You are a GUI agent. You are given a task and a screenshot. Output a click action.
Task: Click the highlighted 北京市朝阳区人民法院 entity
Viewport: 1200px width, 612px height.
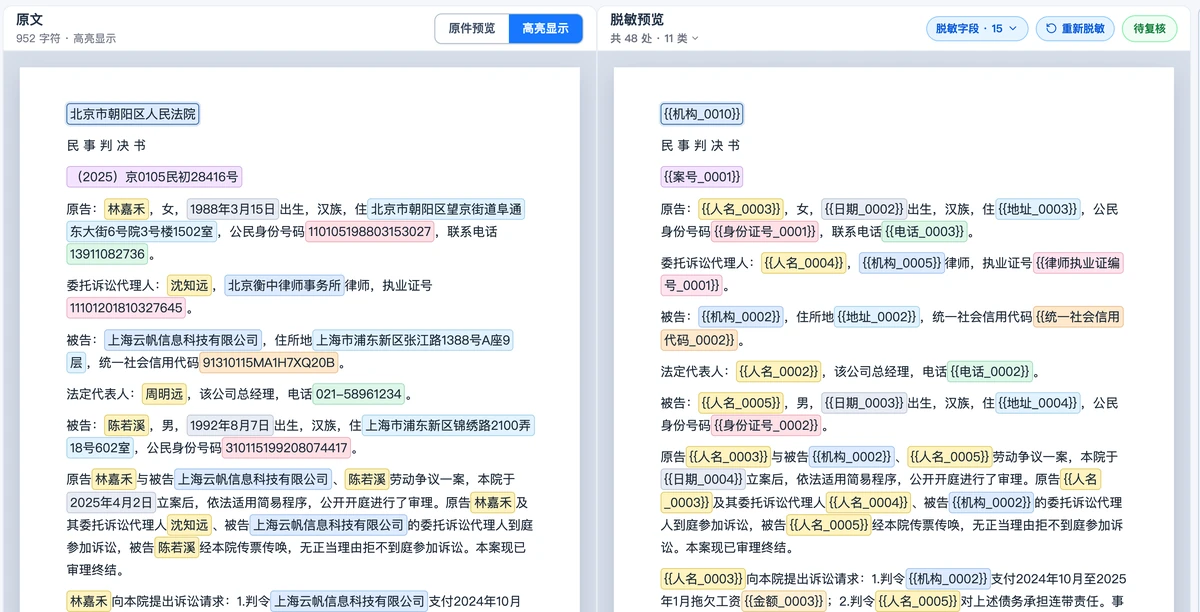coord(133,114)
